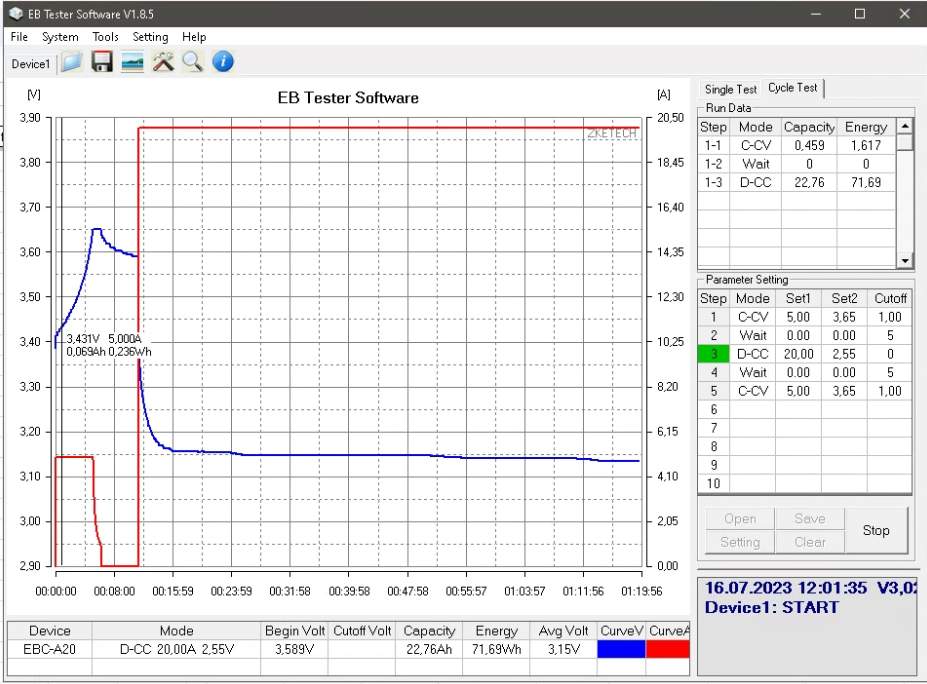
Task: Open the Help menu
Action: click(194, 37)
